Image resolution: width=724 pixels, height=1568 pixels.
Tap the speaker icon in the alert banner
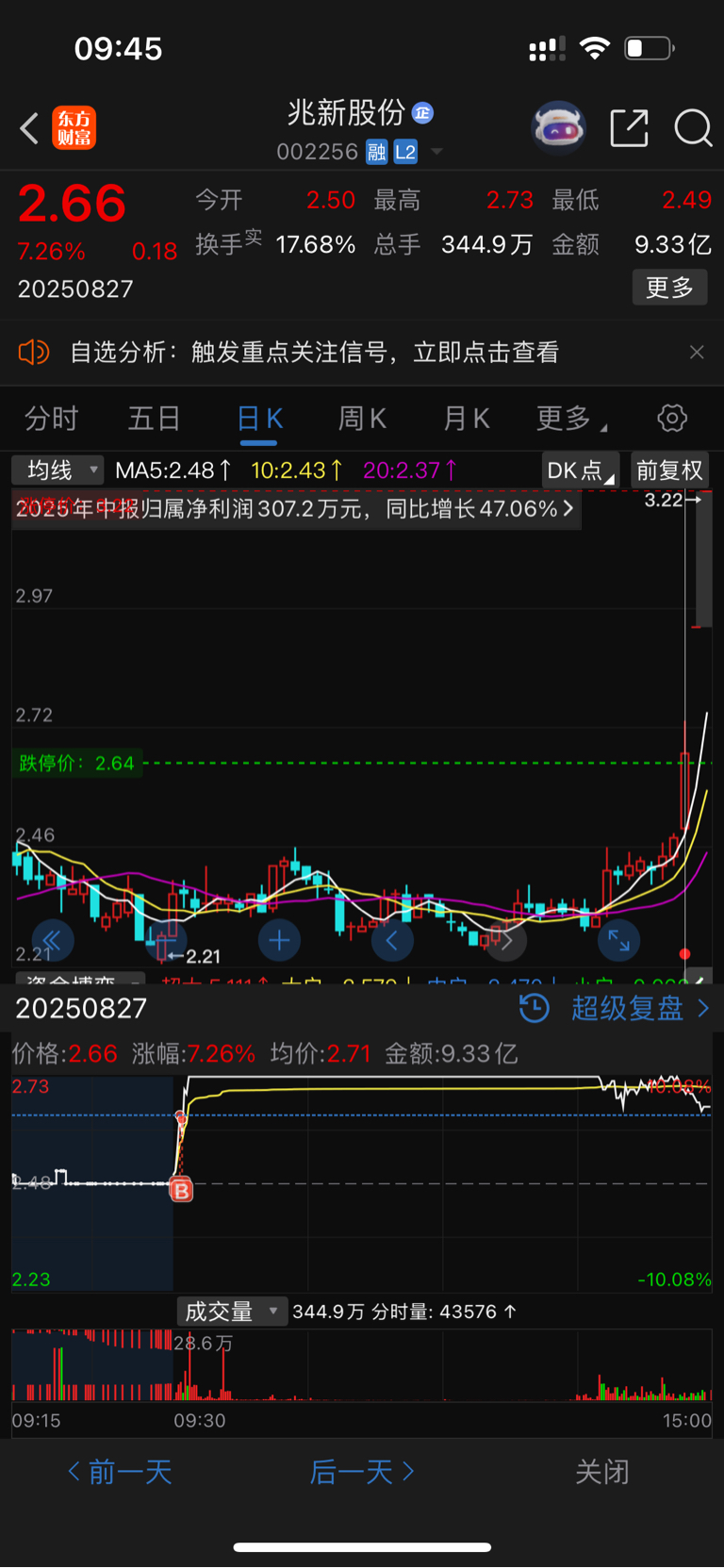click(33, 353)
